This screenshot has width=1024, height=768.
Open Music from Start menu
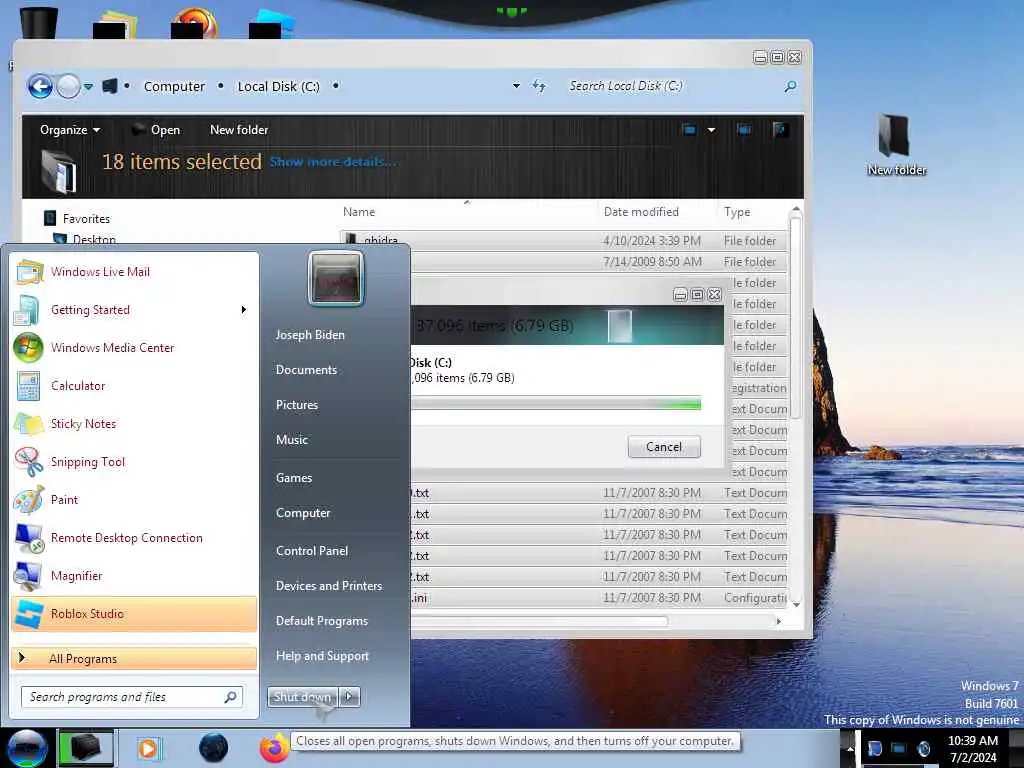(x=292, y=440)
